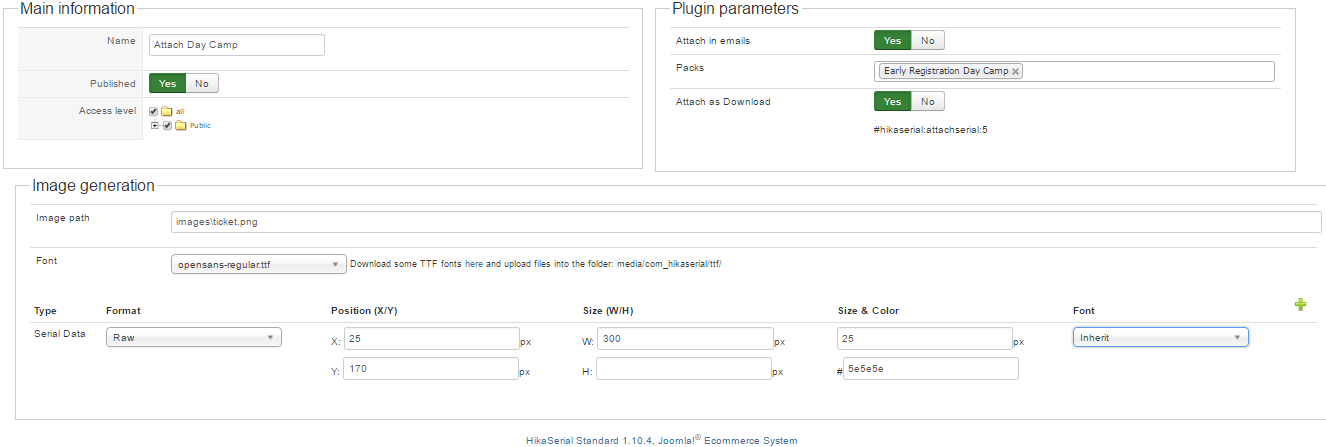Click the Image path text field
This screenshot has width=1326, height=447.
[746, 222]
